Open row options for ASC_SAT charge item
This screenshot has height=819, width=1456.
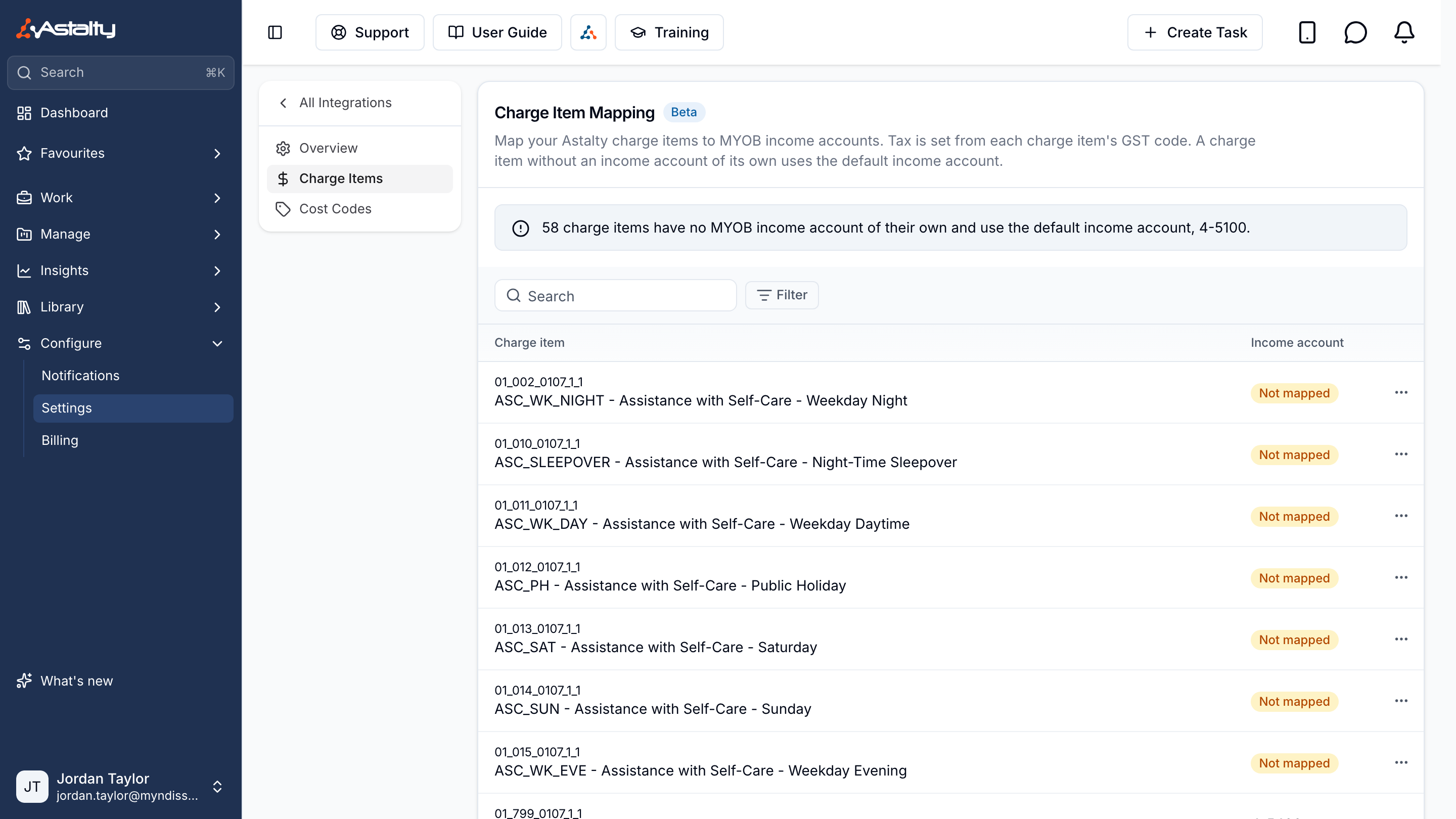coord(1400,639)
